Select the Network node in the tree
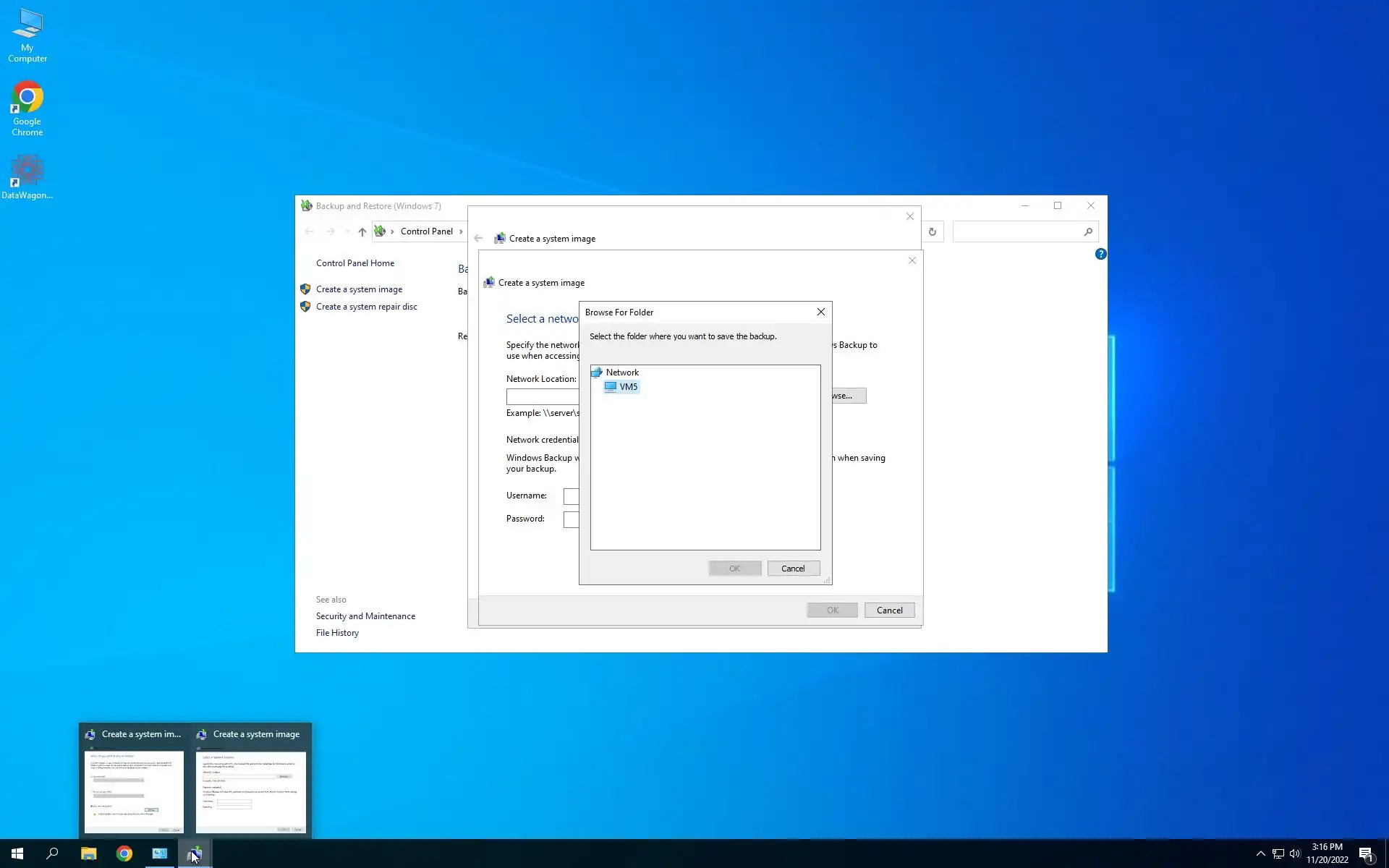Image resolution: width=1389 pixels, height=868 pixels. point(621,373)
